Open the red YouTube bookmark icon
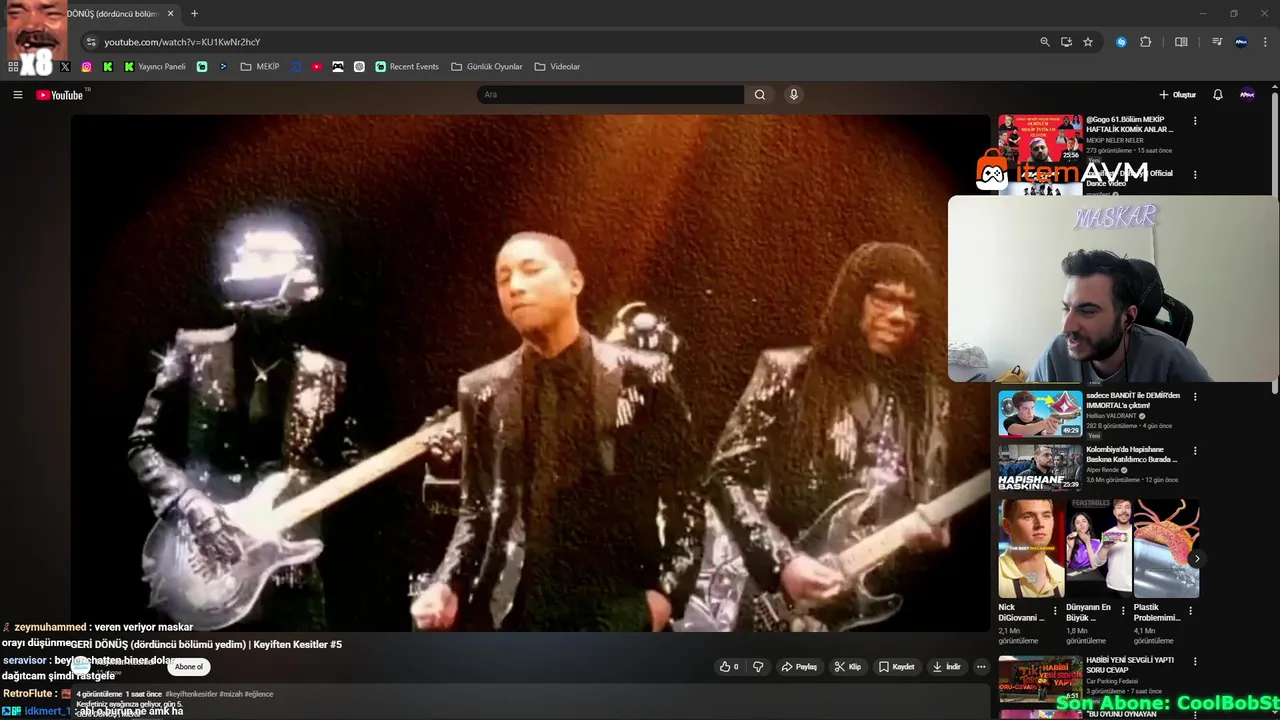Image resolution: width=1280 pixels, height=720 pixels. point(317,67)
